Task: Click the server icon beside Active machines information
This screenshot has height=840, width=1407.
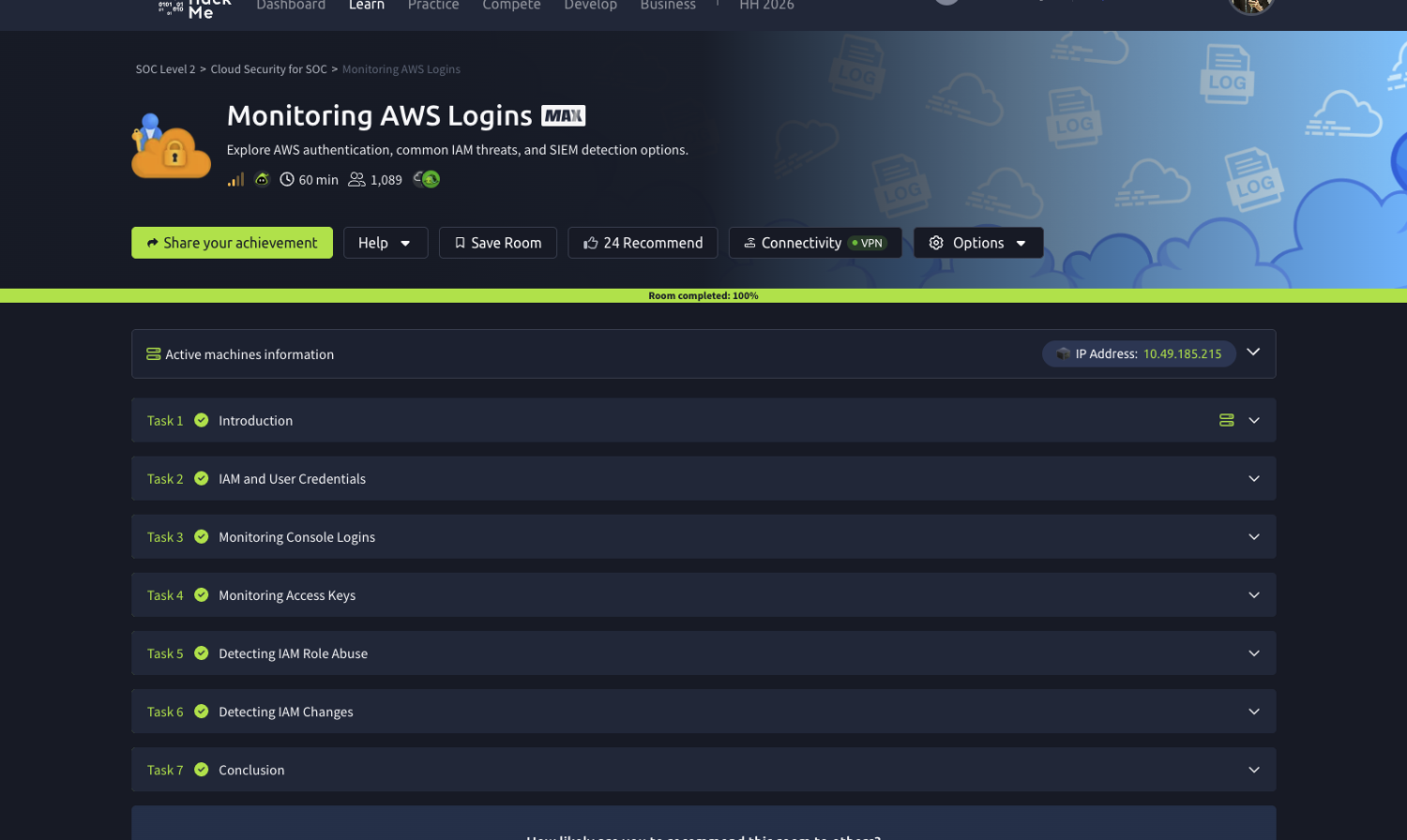Action: pos(153,354)
